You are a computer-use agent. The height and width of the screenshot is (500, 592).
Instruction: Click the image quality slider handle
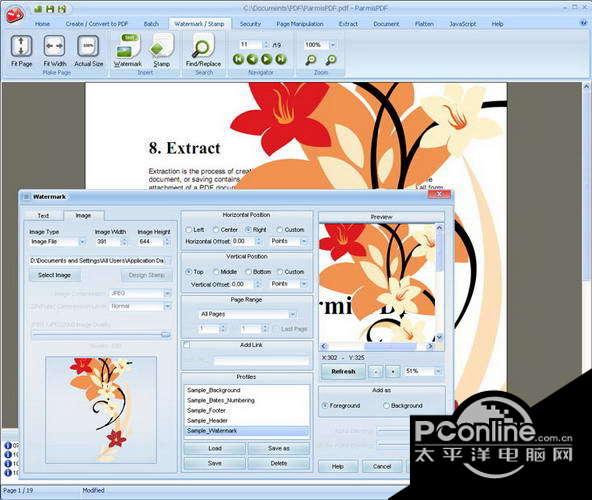point(165,334)
